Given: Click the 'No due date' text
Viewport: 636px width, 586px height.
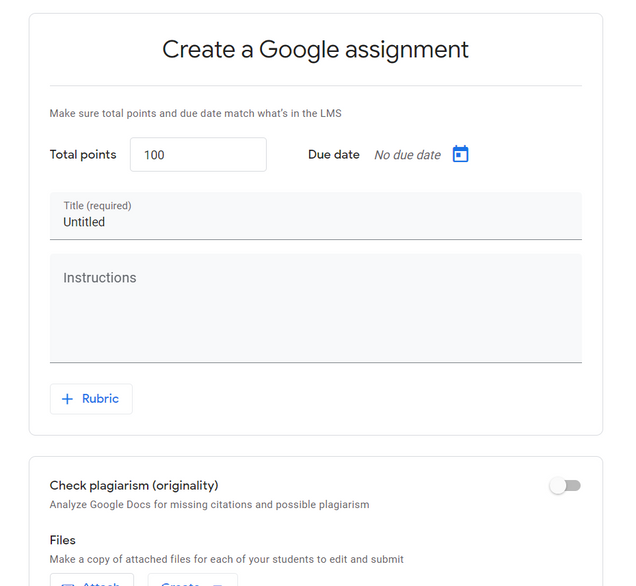Looking at the screenshot, I should (407, 155).
